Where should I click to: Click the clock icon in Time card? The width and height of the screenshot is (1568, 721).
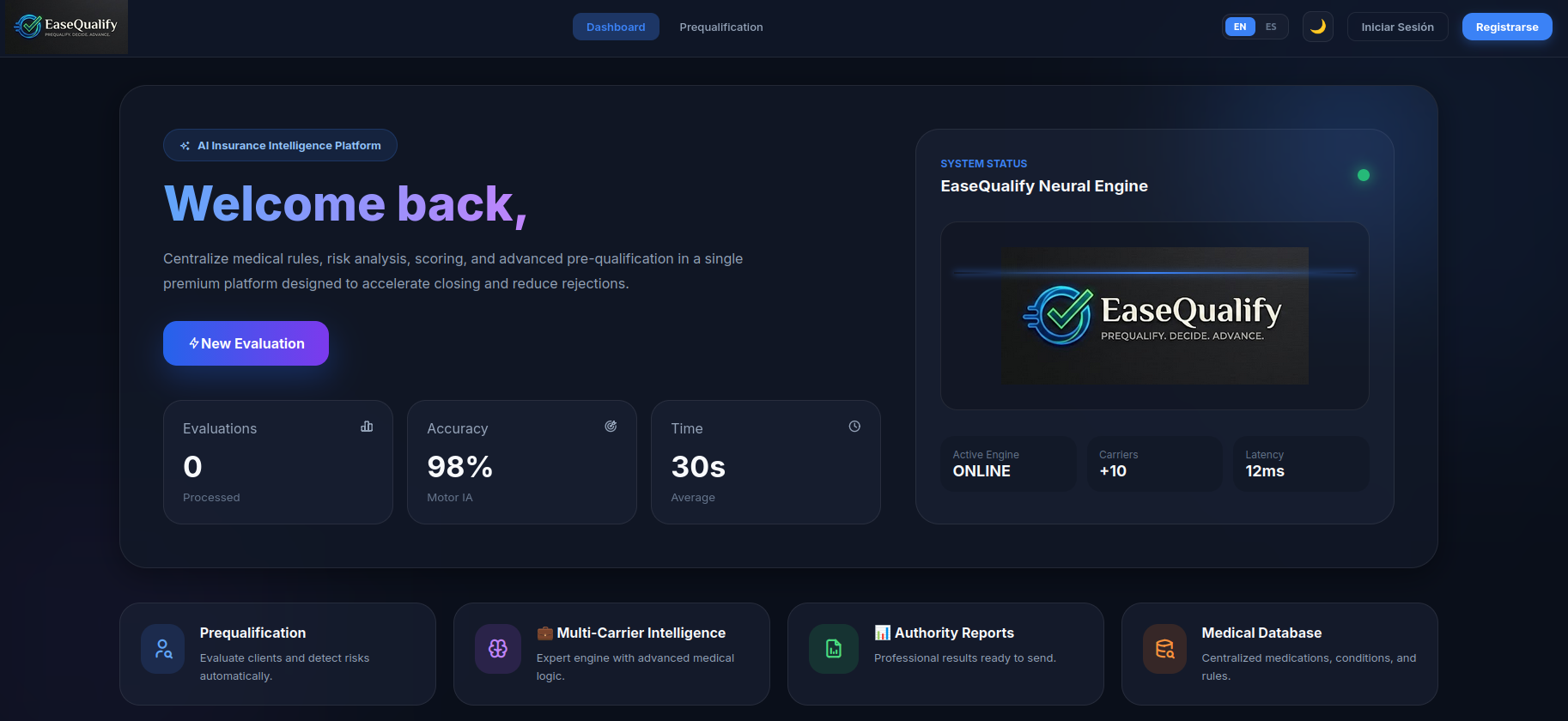(854, 427)
